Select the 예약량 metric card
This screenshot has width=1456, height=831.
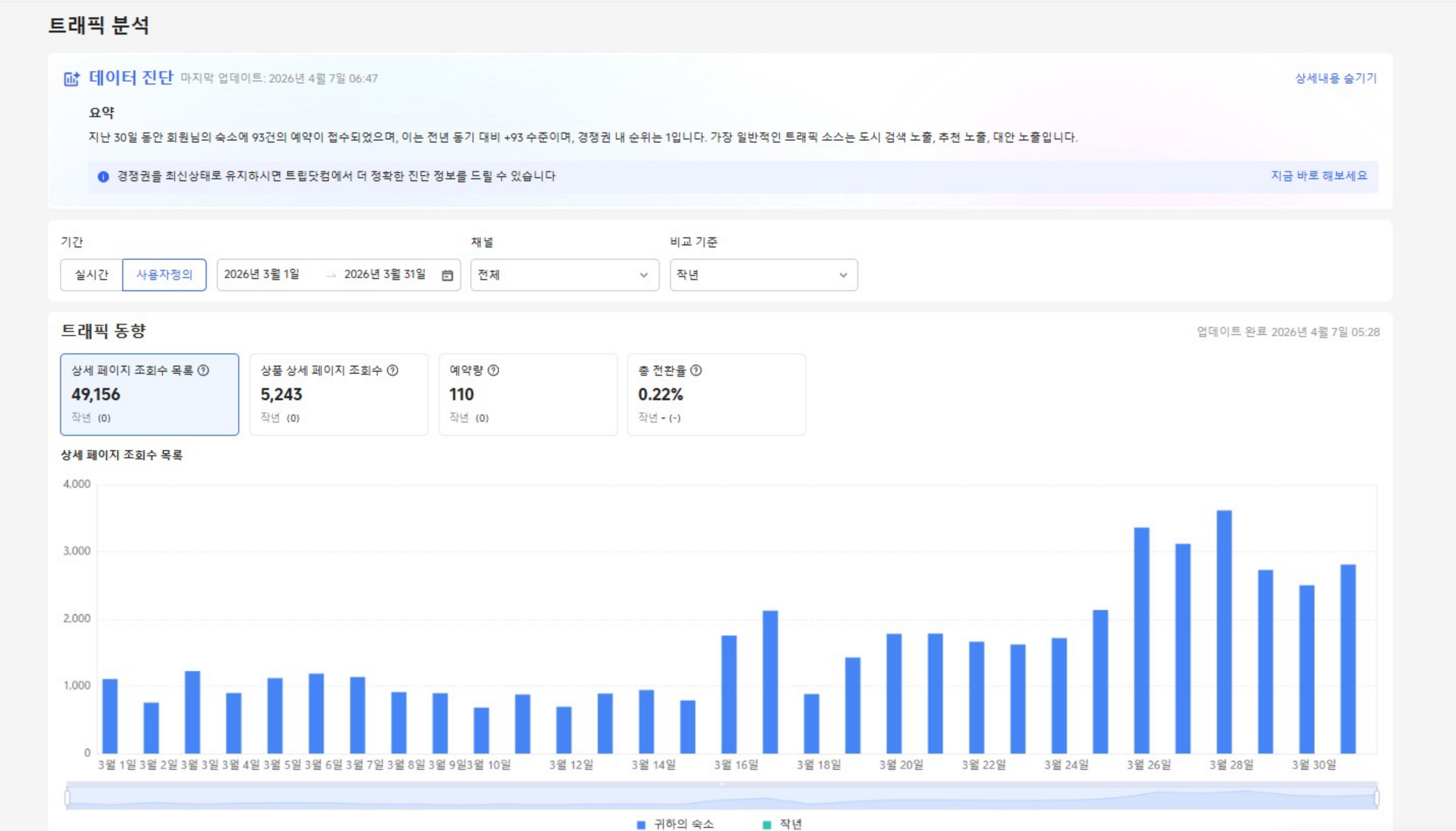(x=528, y=395)
